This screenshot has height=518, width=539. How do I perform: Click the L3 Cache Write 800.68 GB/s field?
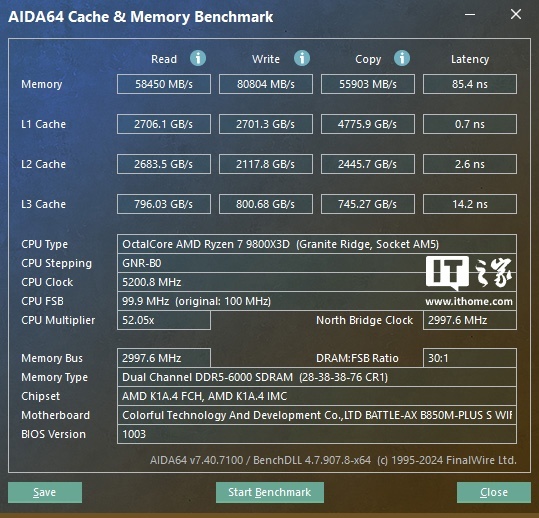[266, 204]
